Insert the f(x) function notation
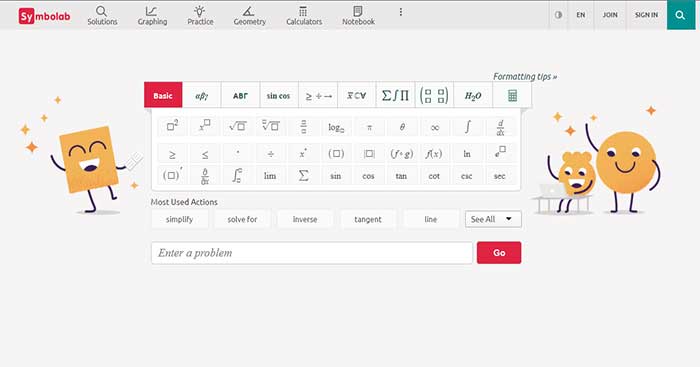The height and width of the screenshot is (367, 700). (434, 154)
